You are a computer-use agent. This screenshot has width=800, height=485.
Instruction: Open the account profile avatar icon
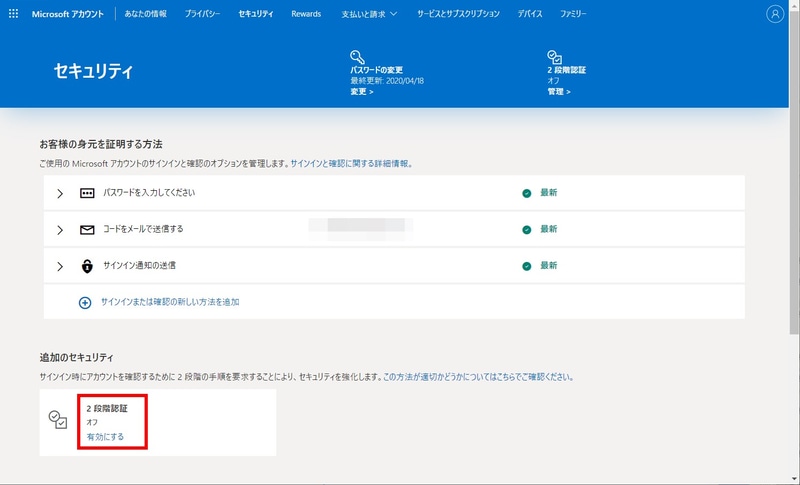[774, 14]
